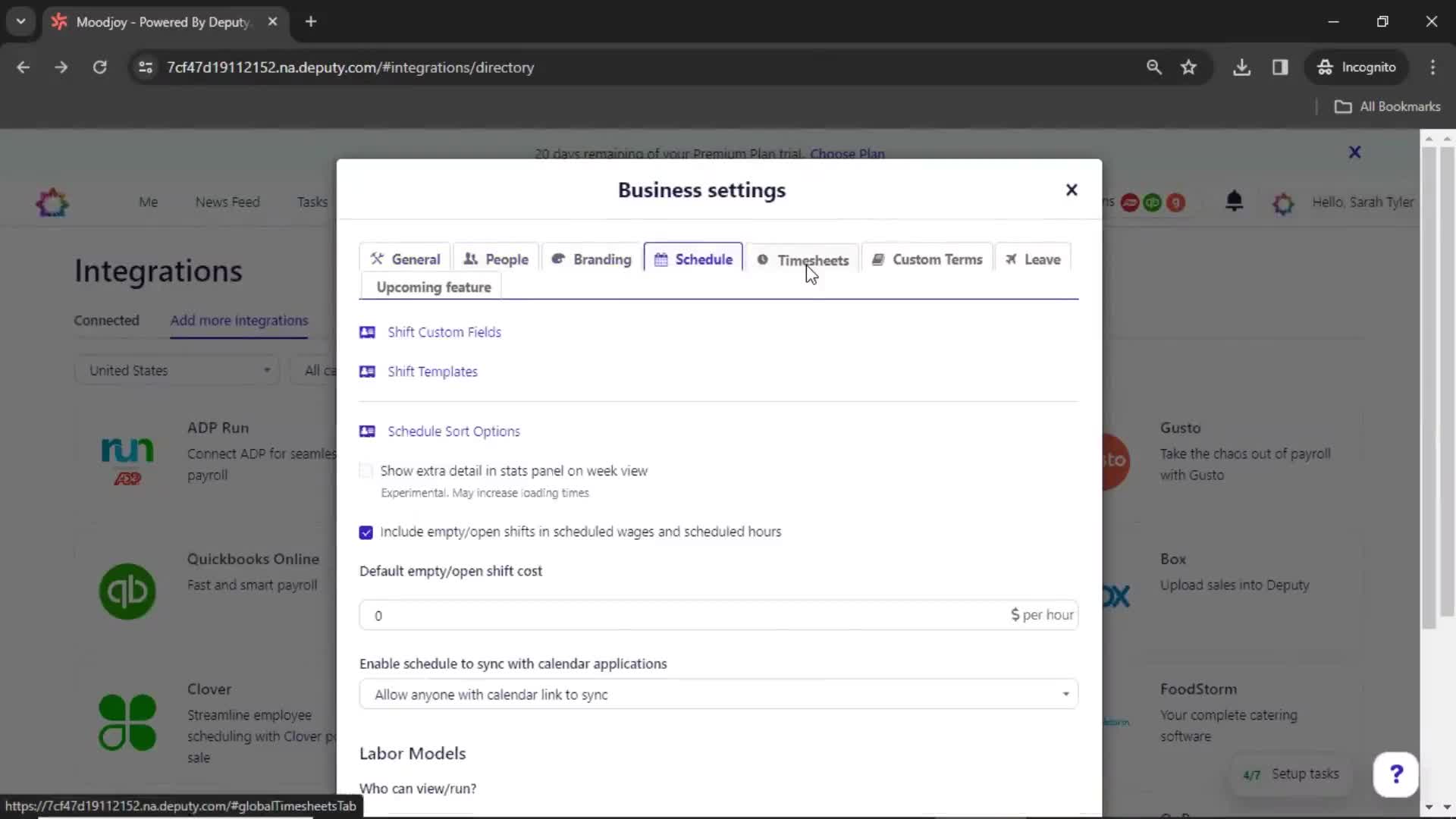Enable show extra detail in stats panel
This screenshot has width=1456, height=819.
click(365, 470)
